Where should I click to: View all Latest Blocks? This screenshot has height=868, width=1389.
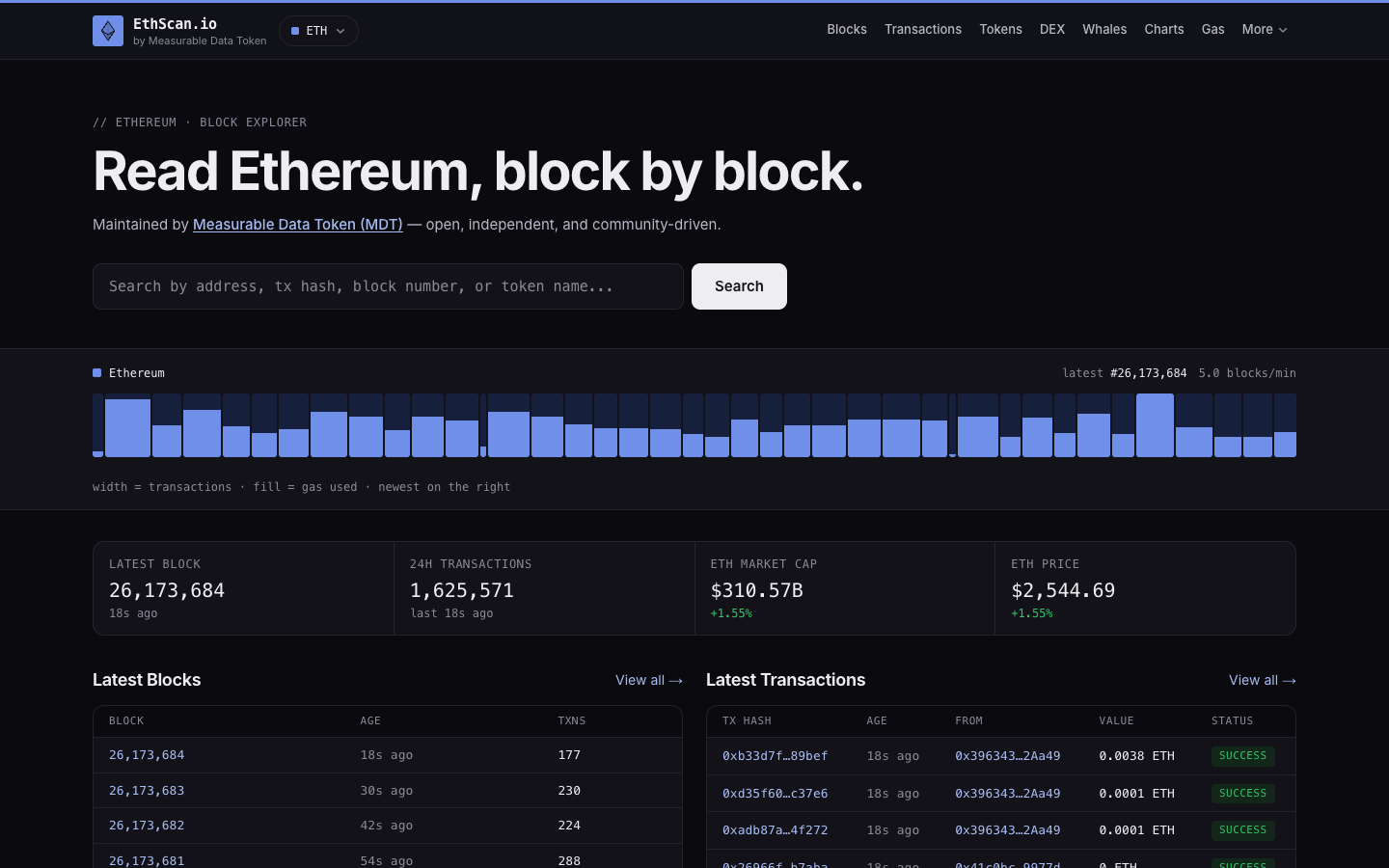coord(649,680)
